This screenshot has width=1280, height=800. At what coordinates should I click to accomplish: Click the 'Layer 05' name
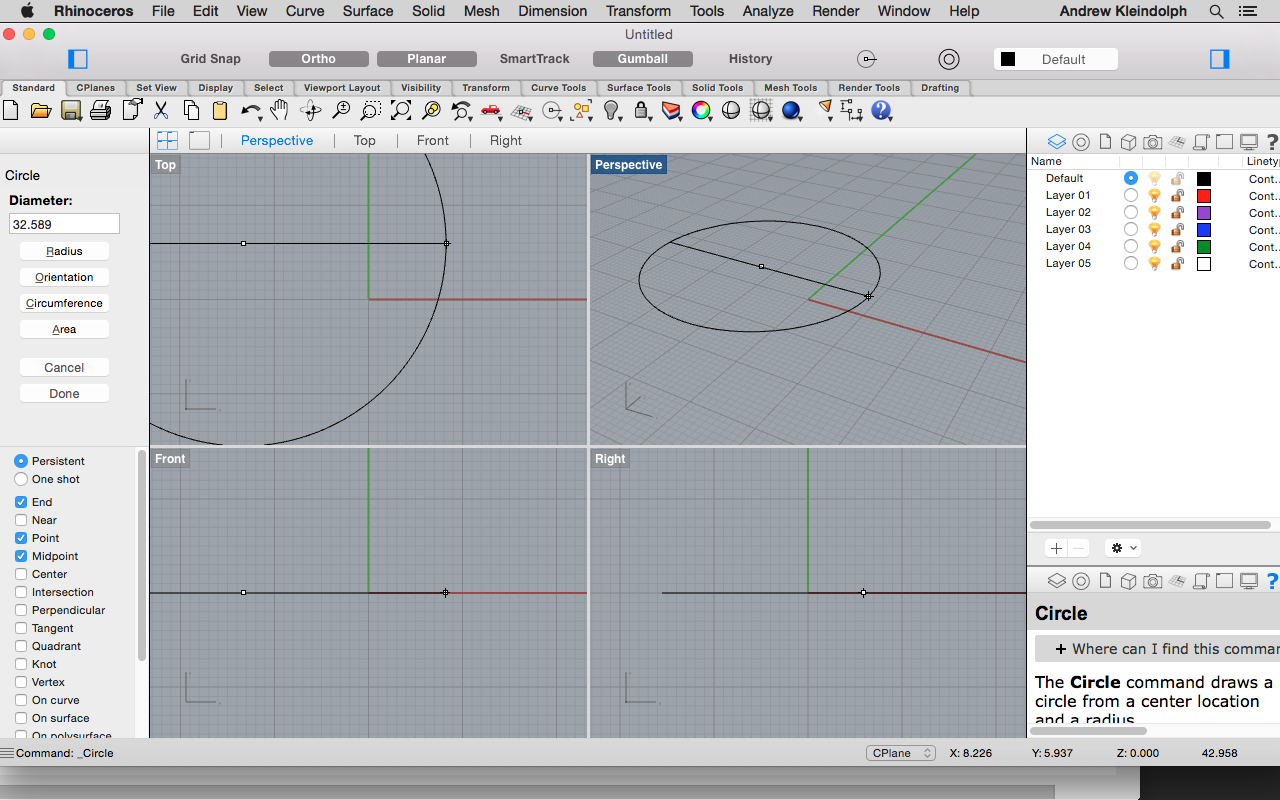(x=1068, y=263)
